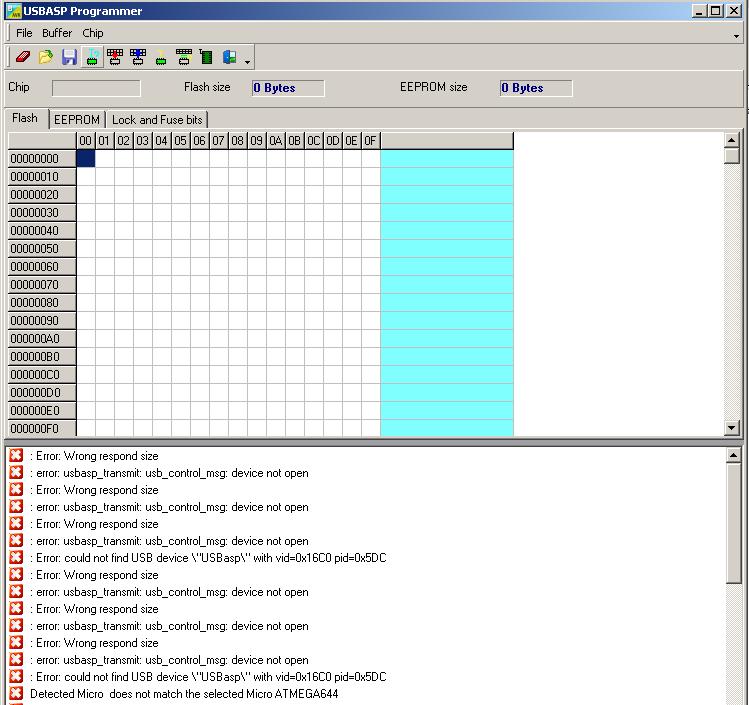This screenshot has height=705, width=749.
Task: Read from chip using blue-arrow icon
Action: (x=138, y=57)
